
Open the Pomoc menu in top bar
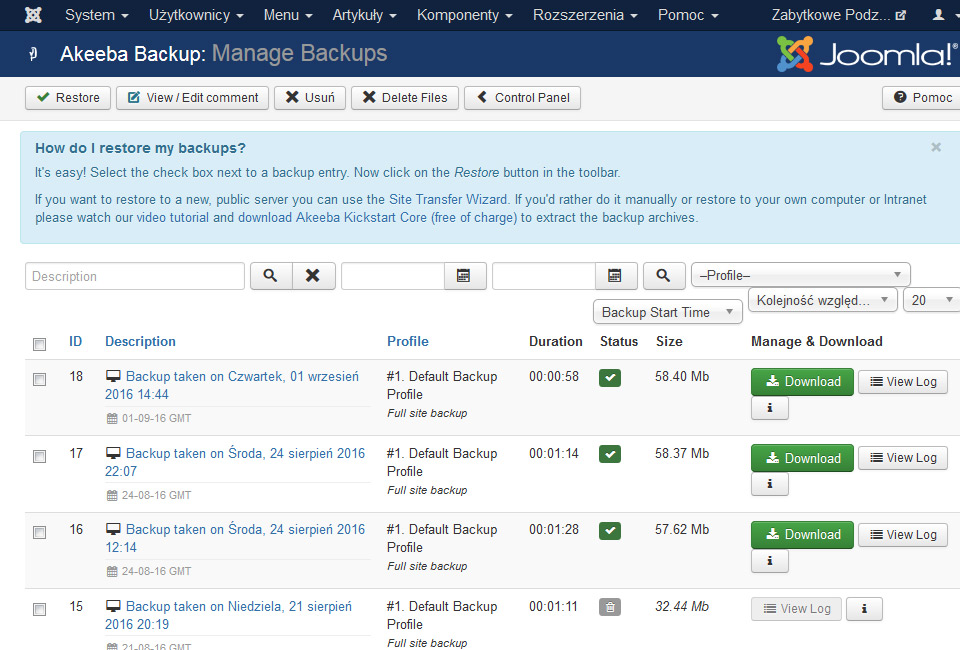point(688,15)
